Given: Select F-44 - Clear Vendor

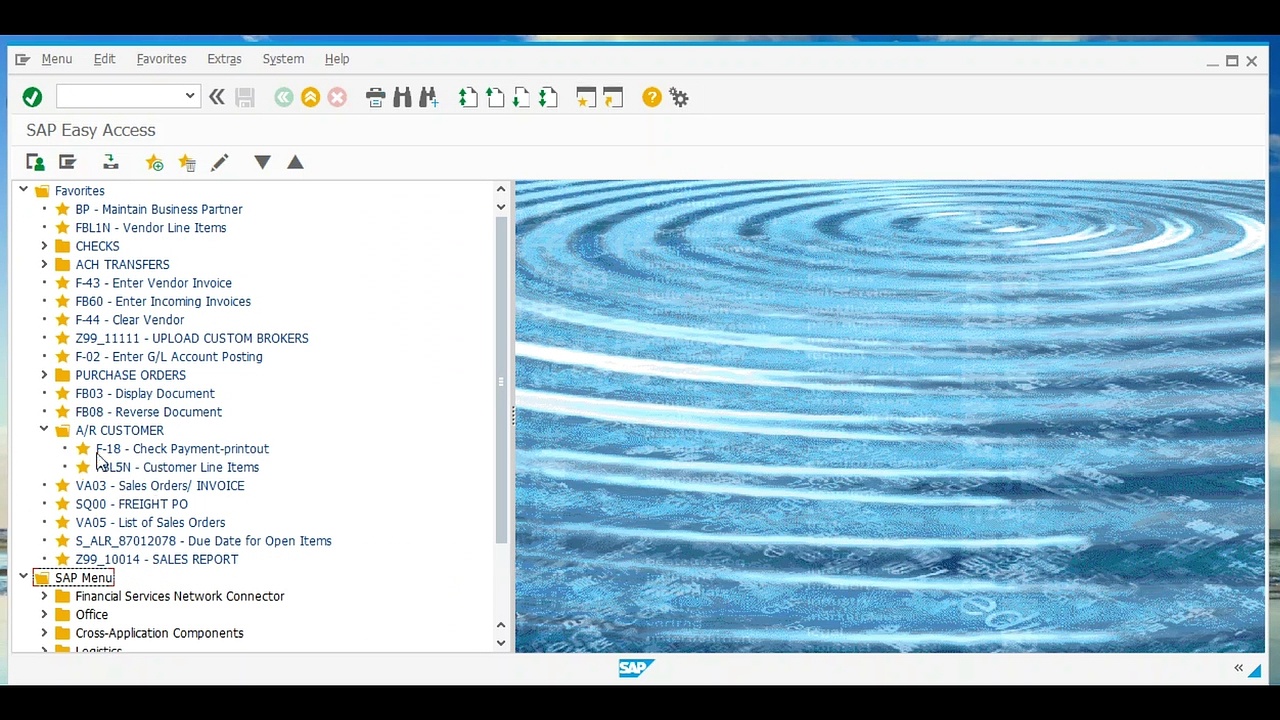Looking at the screenshot, I should click(x=130, y=320).
